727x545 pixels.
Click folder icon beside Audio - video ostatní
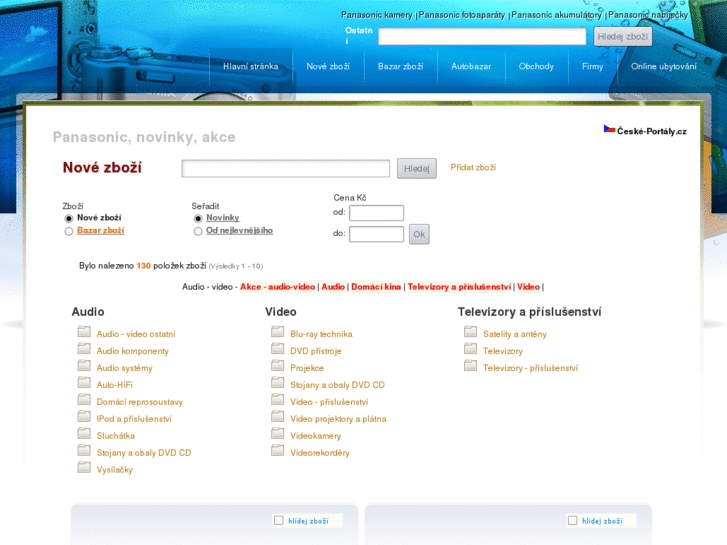(x=84, y=331)
